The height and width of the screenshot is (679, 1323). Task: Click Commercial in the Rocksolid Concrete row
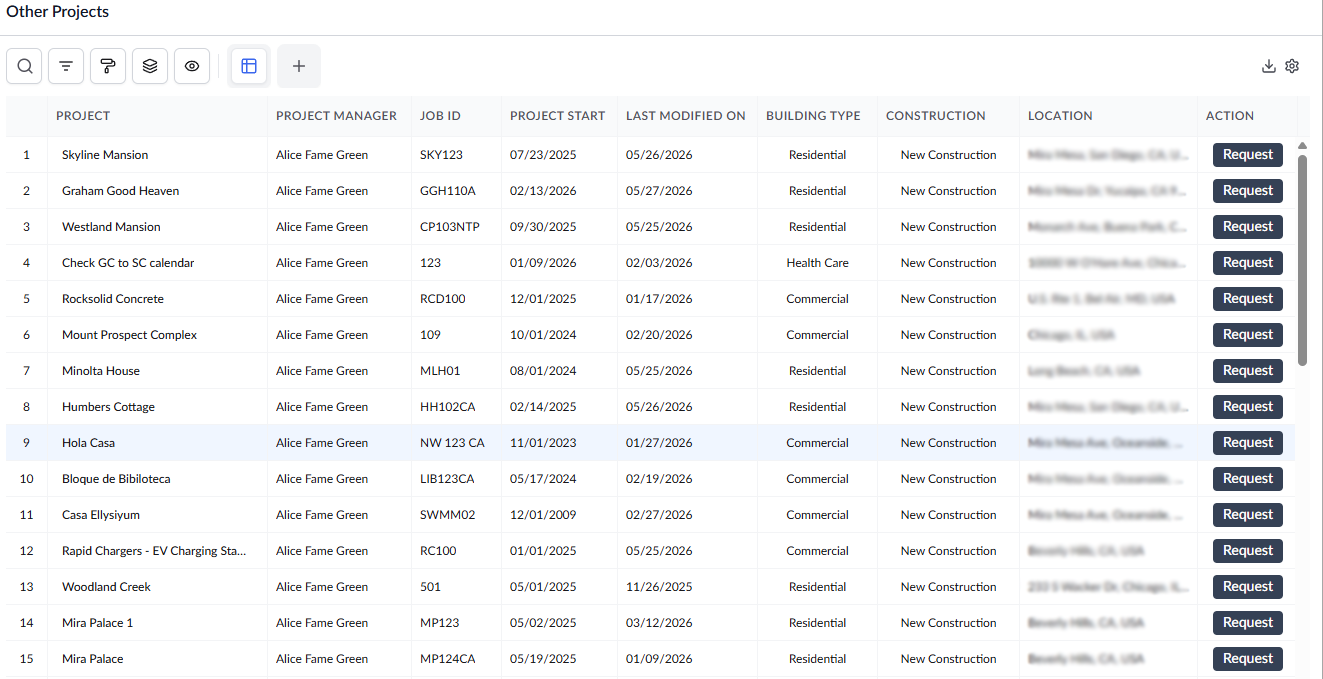pos(817,299)
